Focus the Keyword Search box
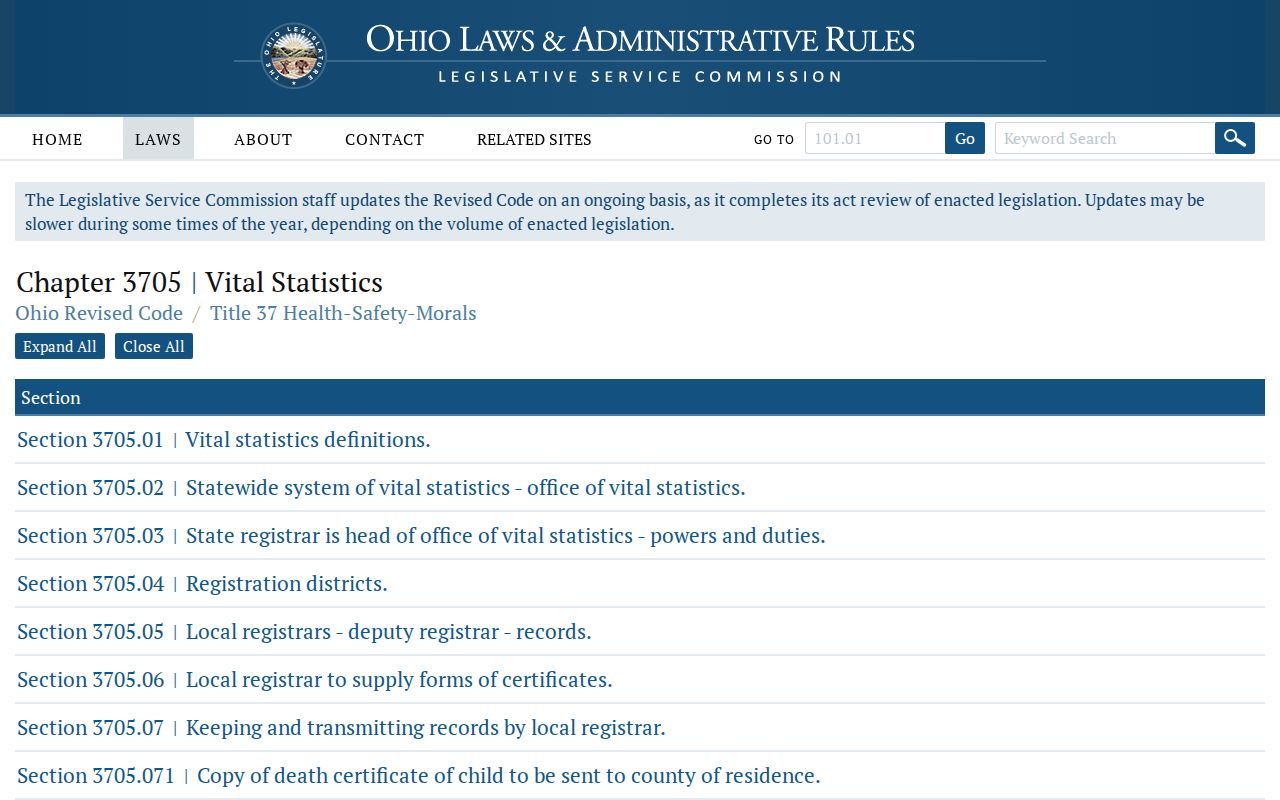 pyautogui.click(x=1105, y=138)
